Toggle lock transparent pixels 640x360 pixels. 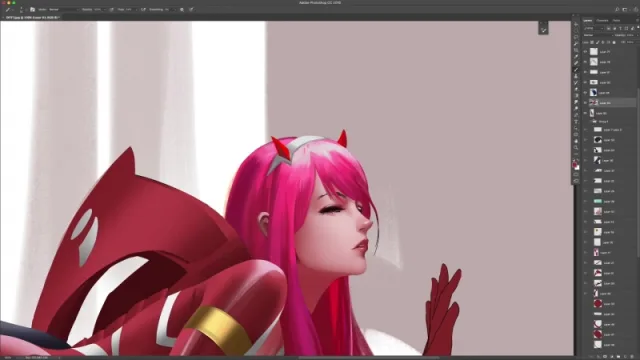point(592,42)
